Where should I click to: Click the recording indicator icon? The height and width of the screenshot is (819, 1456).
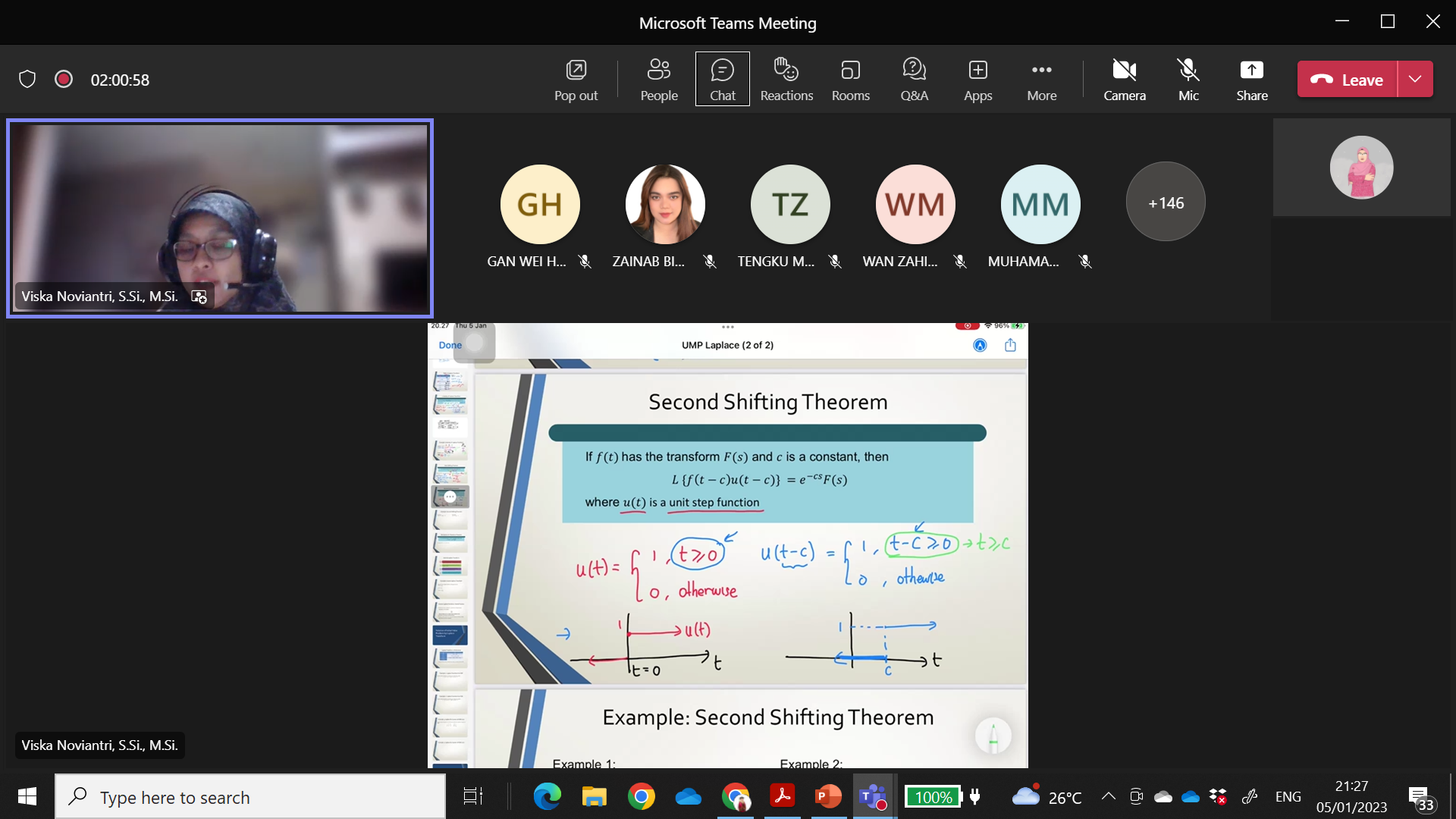(64, 79)
